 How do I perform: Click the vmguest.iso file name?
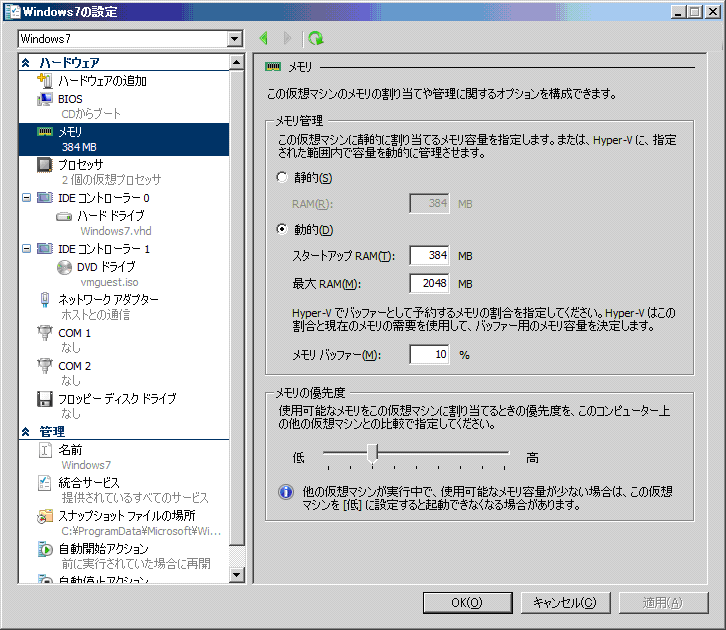(x=109, y=282)
